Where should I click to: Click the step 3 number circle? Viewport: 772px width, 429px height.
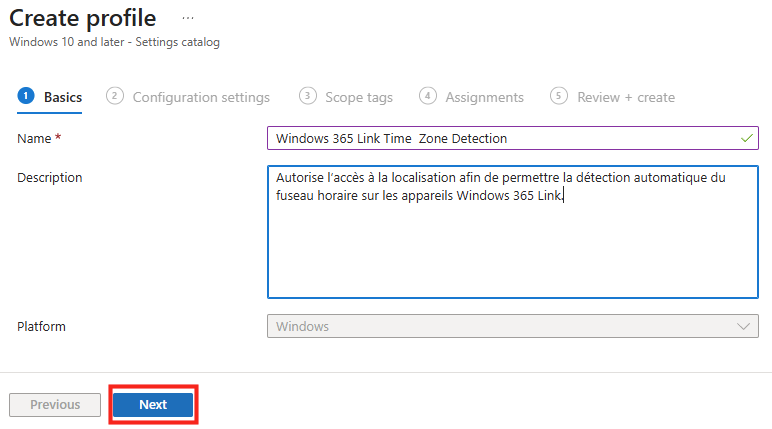tap(307, 96)
